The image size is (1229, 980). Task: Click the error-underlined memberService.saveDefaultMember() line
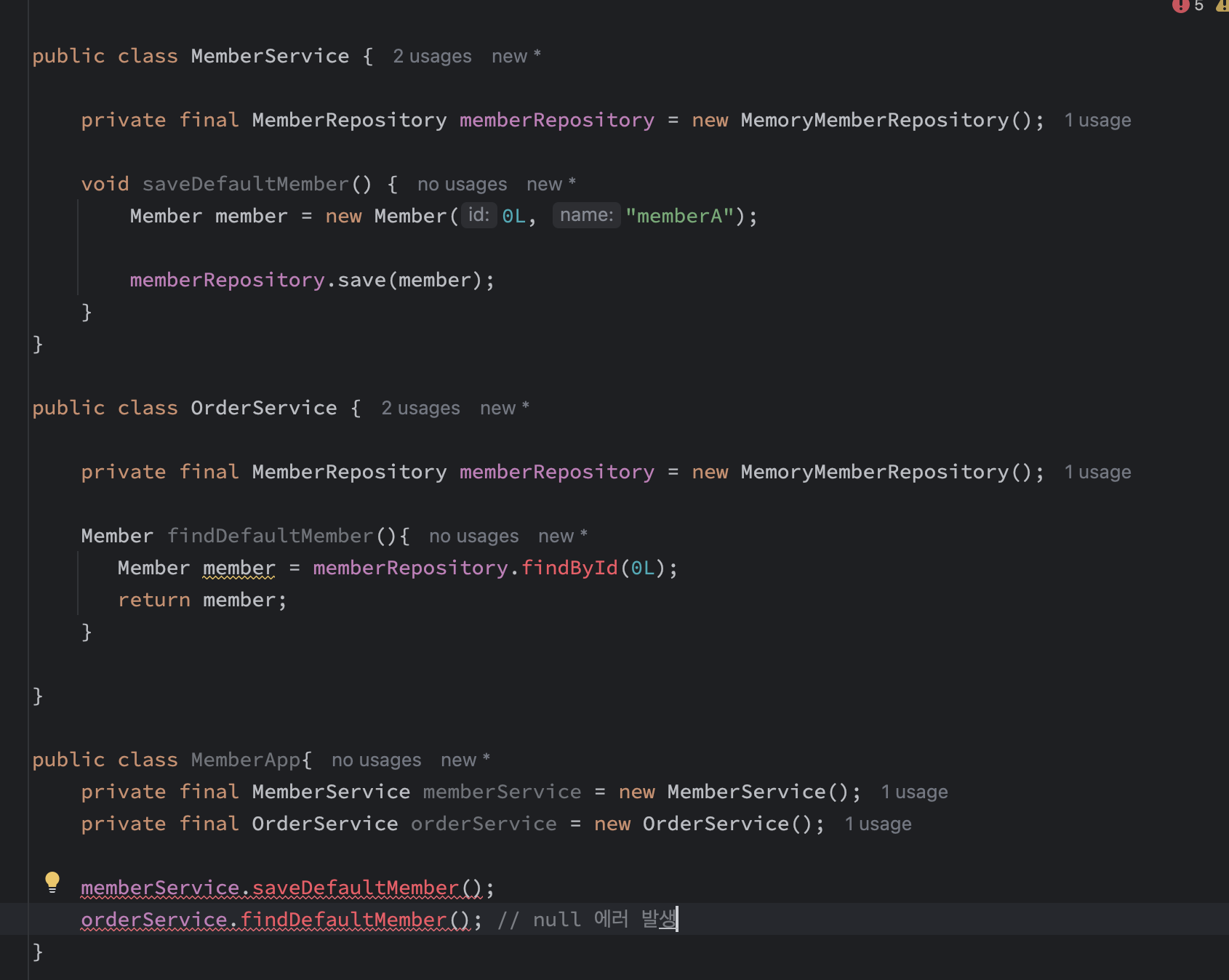coord(287,888)
